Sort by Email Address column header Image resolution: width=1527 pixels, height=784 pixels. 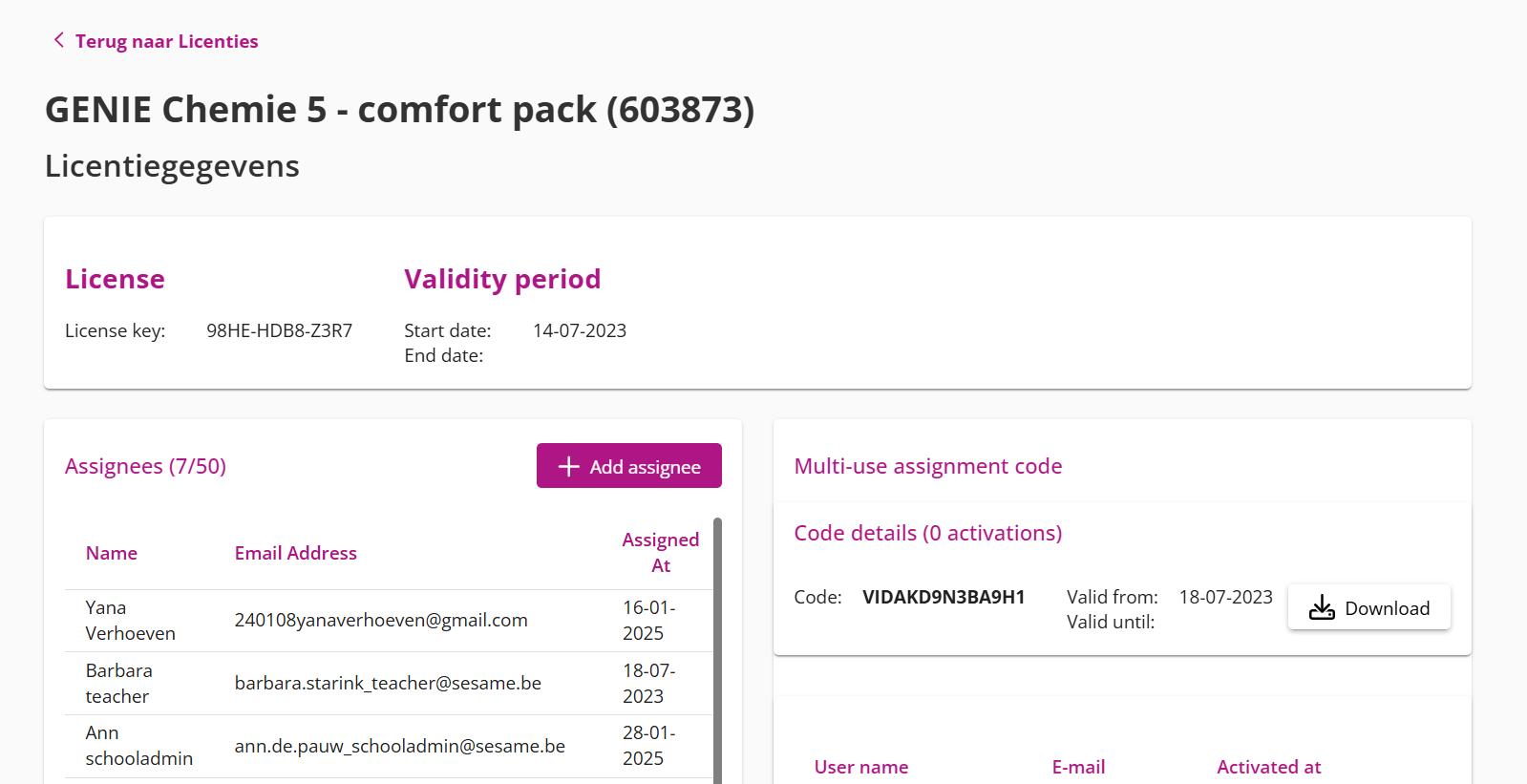pyautogui.click(x=295, y=553)
